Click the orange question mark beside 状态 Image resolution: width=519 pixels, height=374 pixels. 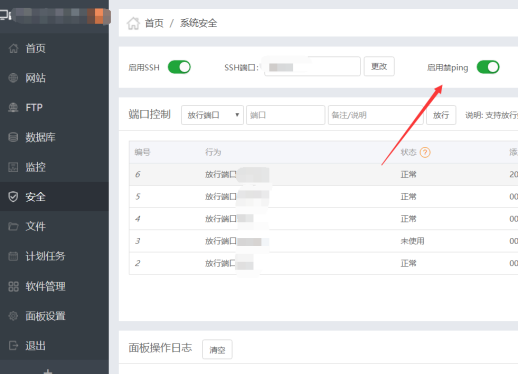point(425,152)
